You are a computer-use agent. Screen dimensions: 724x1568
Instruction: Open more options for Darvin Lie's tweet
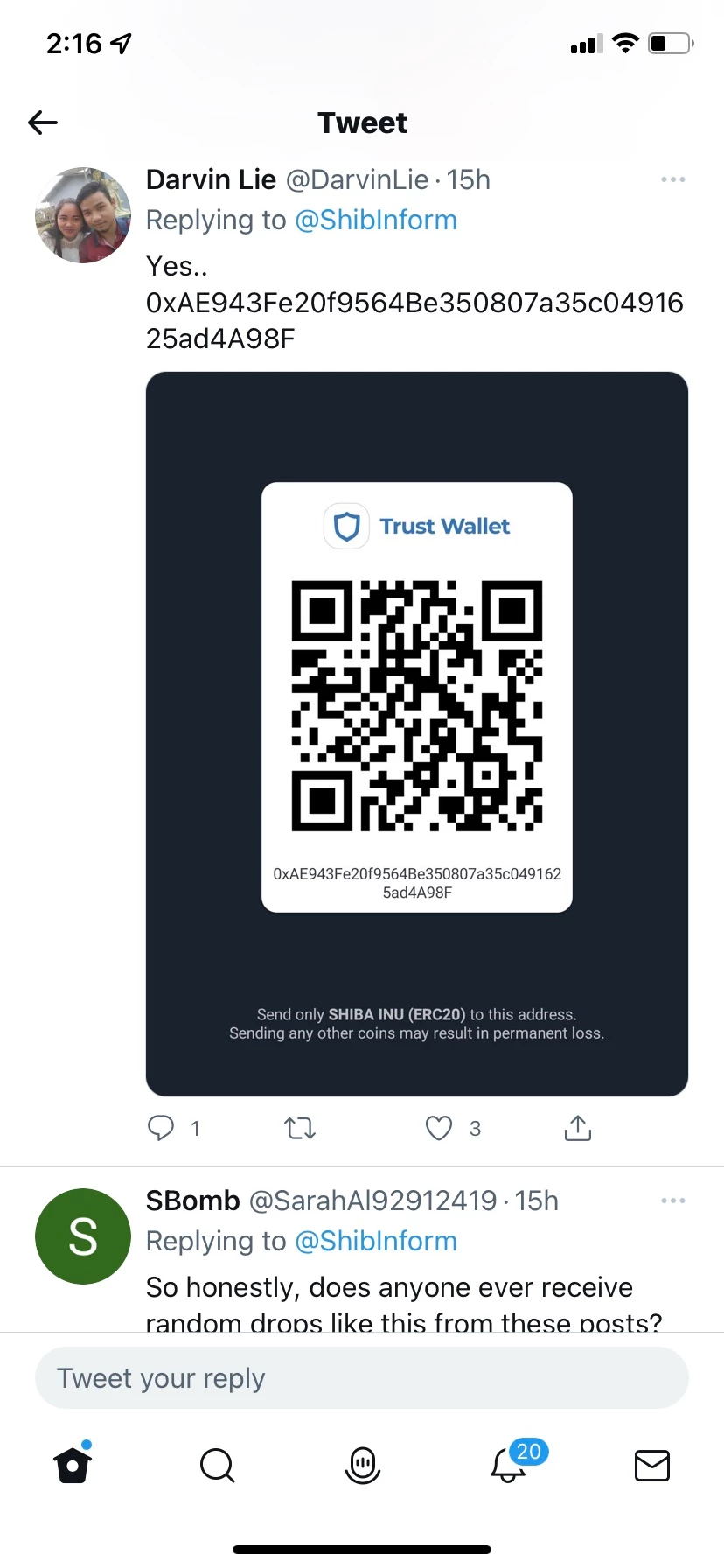tap(672, 179)
